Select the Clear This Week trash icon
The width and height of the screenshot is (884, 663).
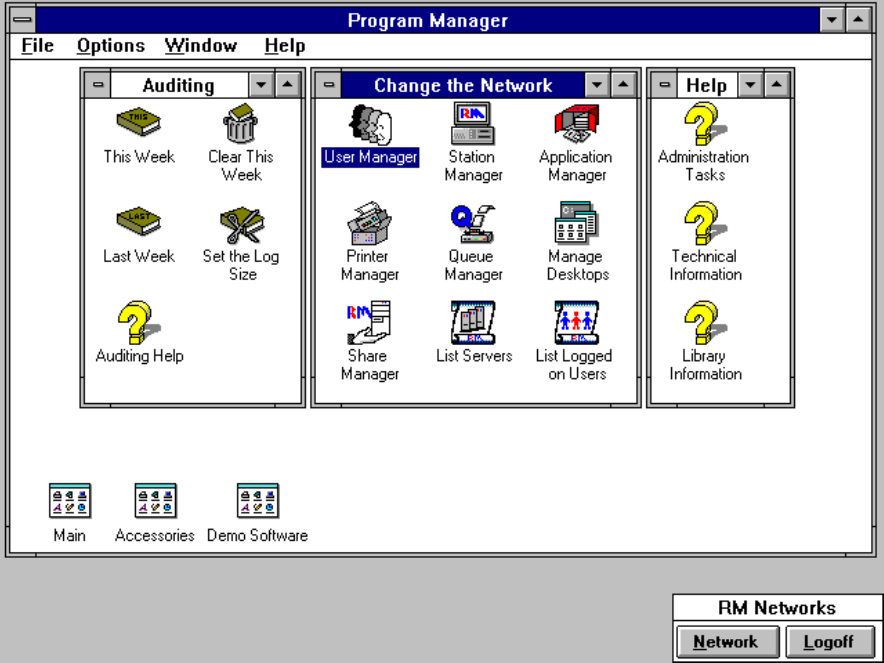[x=241, y=122]
